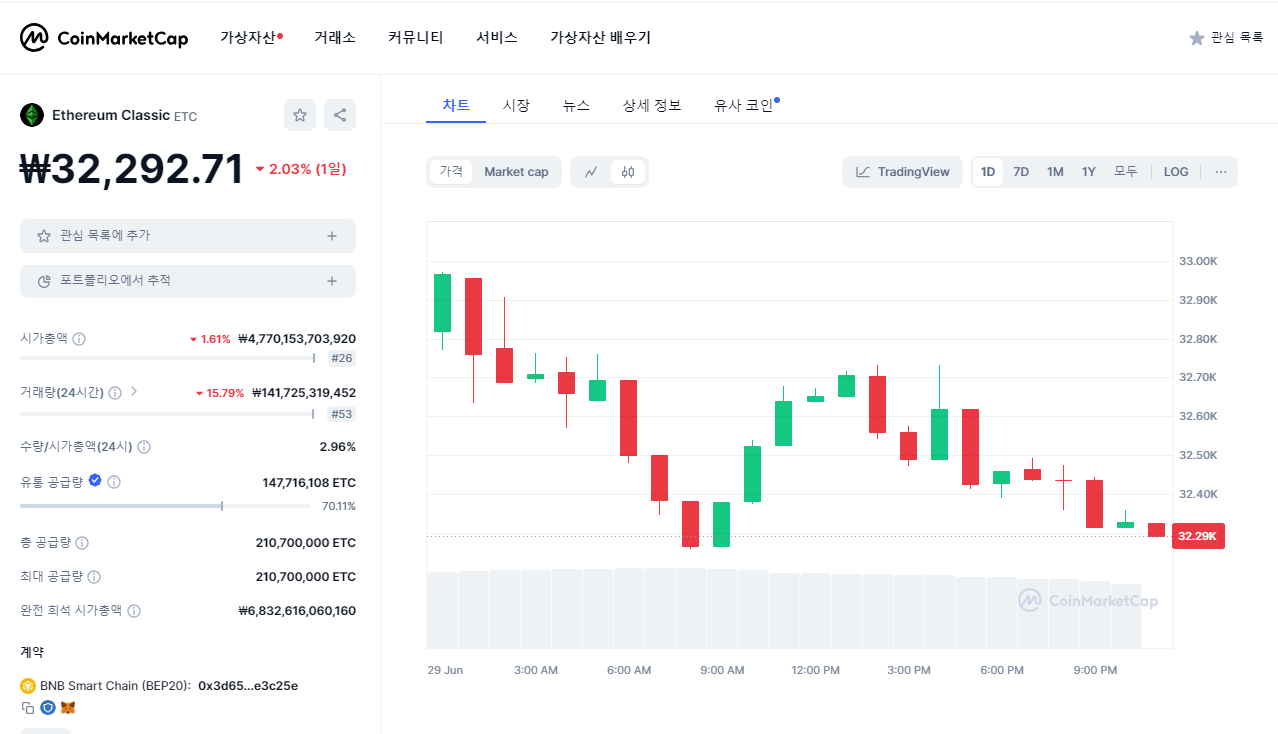1278x734 pixels.
Task: Set chart range to 1Y
Action: (1088, 172)
